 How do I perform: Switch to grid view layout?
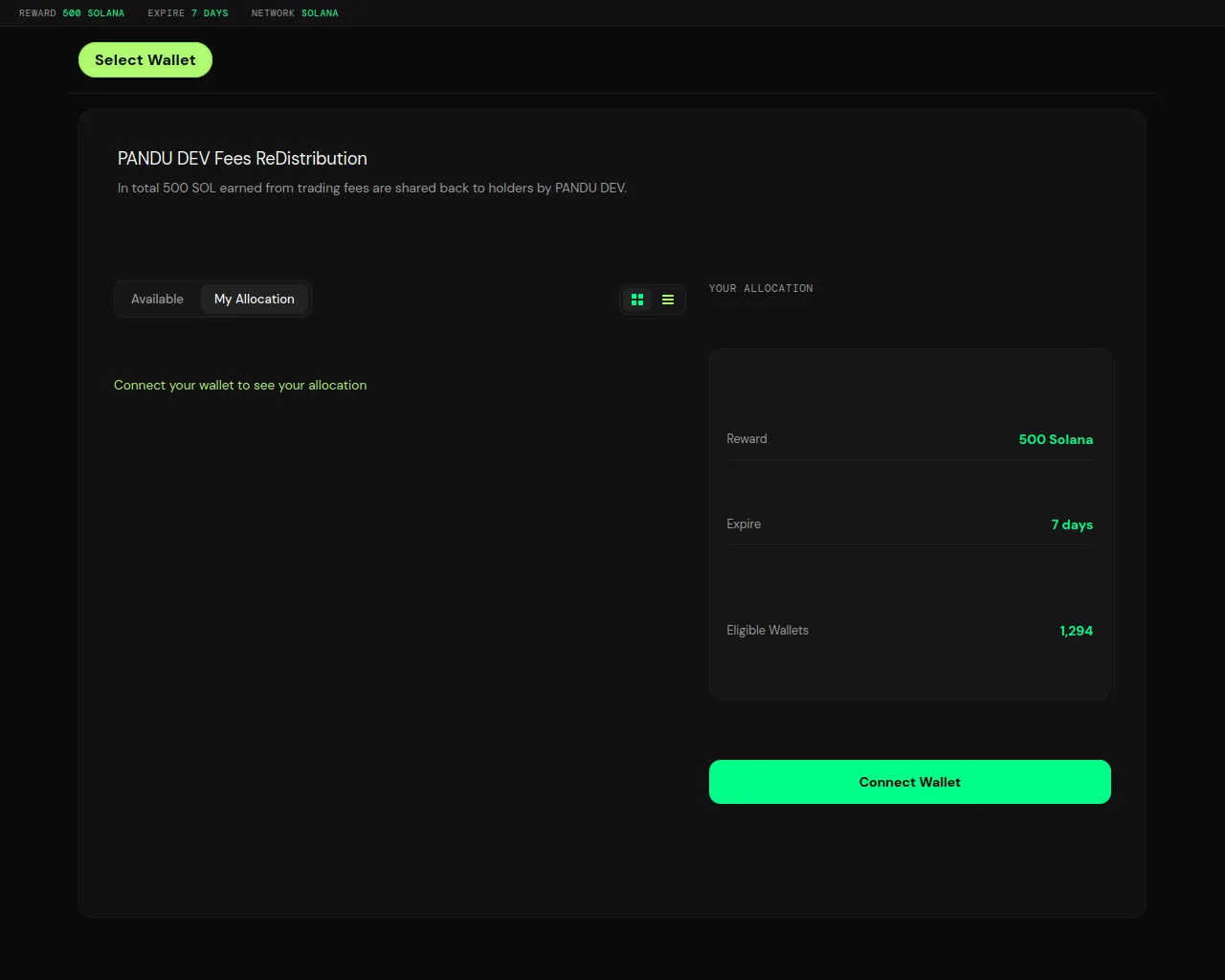tap(637, 300)
